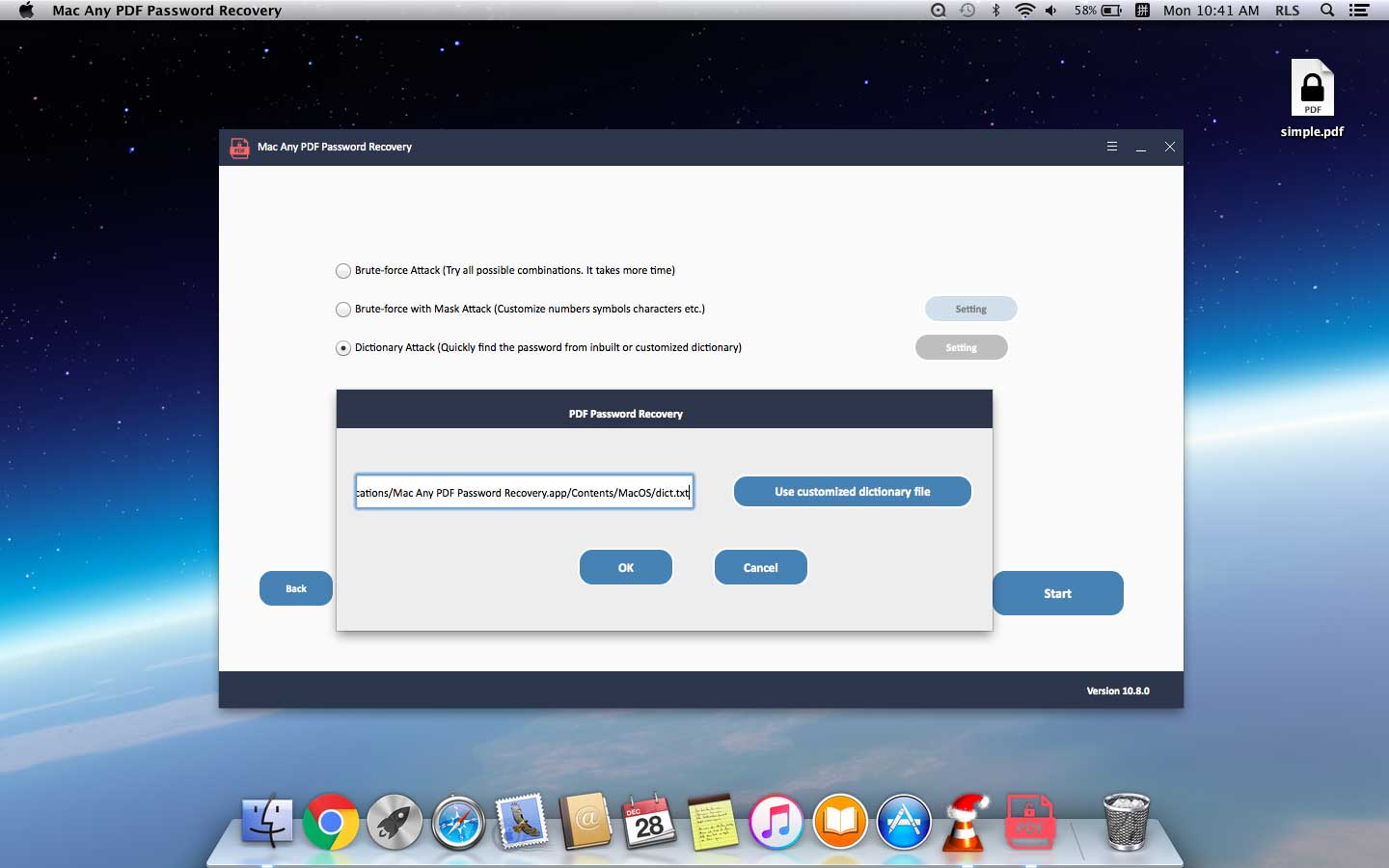Screen dimensions: 1389x868
Task: Open Safari from the dock
Action: point(458,823)
